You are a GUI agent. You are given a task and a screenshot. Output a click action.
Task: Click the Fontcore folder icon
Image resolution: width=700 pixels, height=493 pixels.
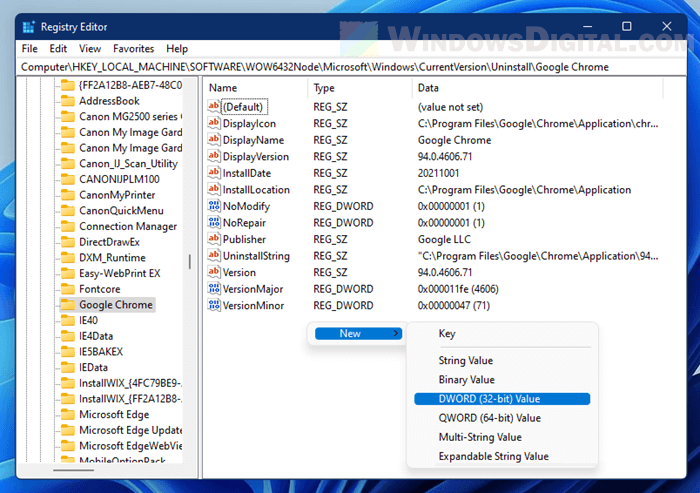point(68,289)
